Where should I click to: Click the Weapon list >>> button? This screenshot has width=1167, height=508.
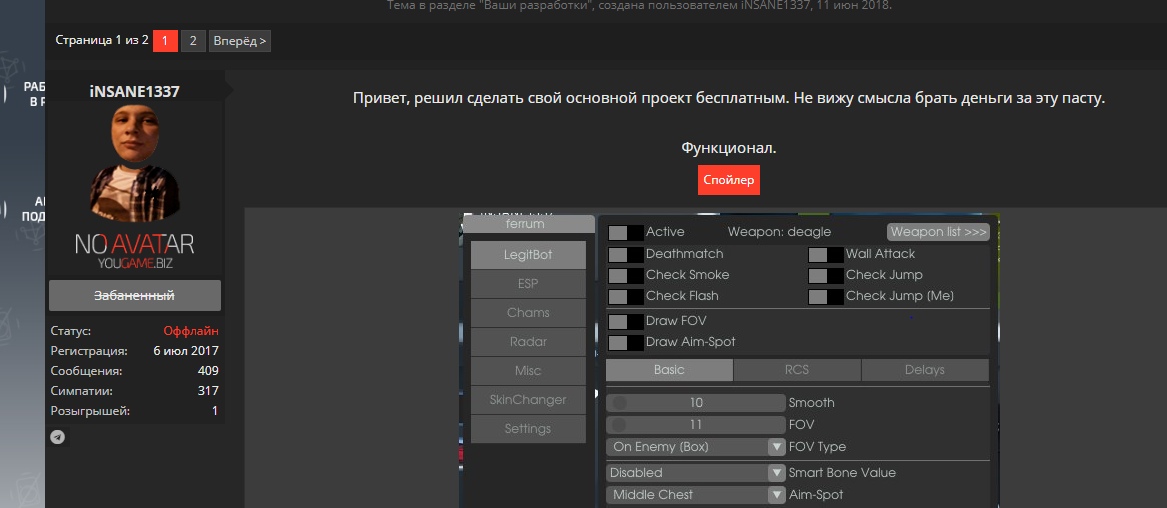click(x=938, y=232)
